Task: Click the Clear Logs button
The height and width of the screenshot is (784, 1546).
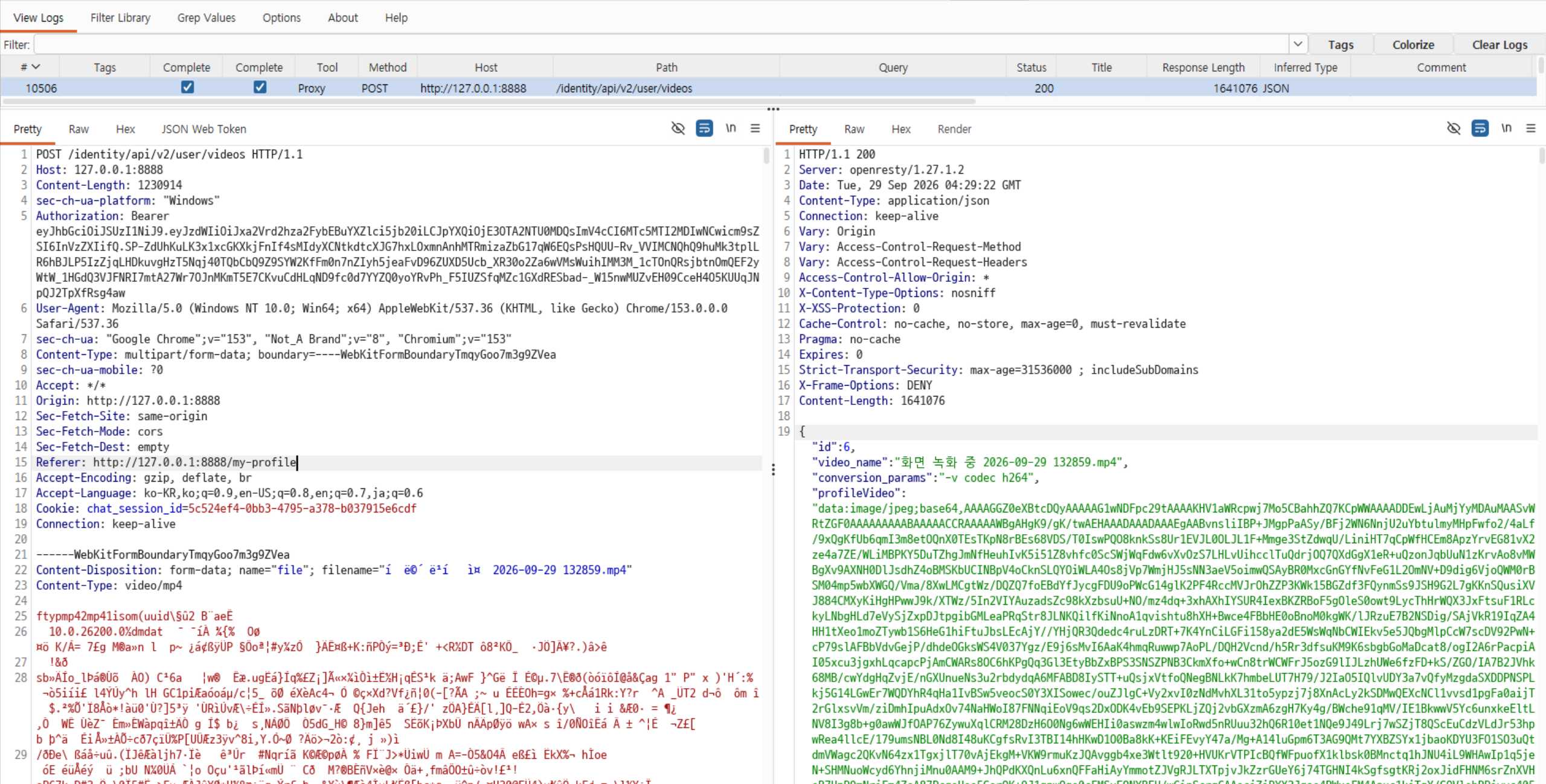Action: pyautogui.click(x=1499, y=45)
